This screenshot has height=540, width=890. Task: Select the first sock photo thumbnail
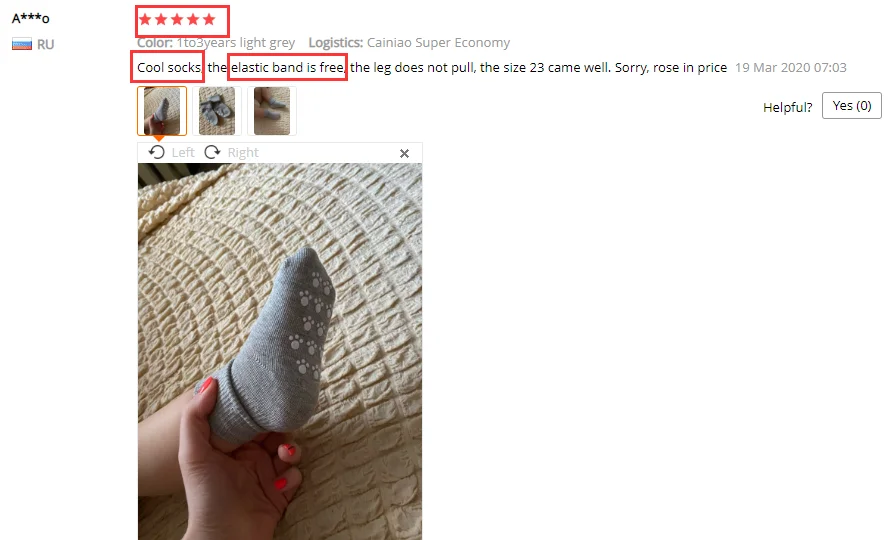pos(162,111)
